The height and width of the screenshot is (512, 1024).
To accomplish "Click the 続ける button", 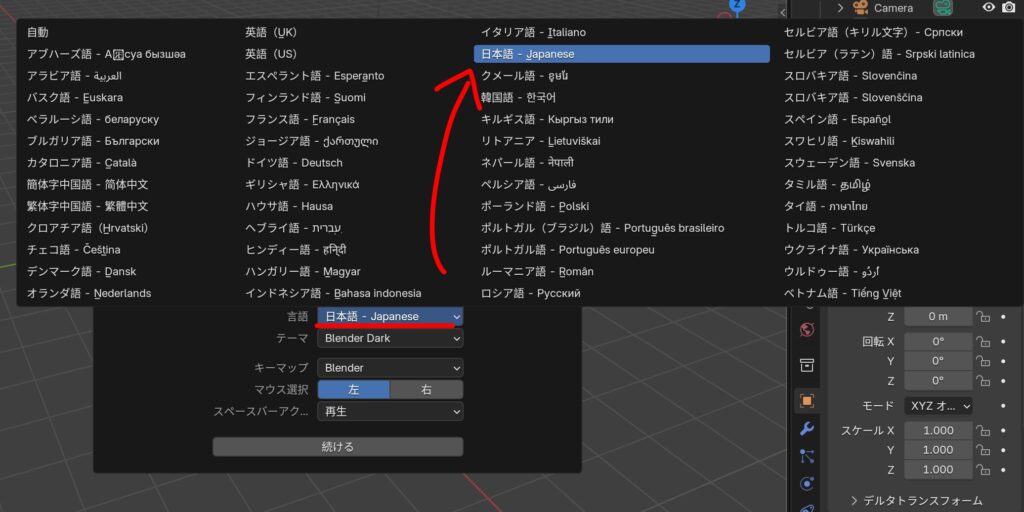I will pyautogui.click(x=338, y=447).
